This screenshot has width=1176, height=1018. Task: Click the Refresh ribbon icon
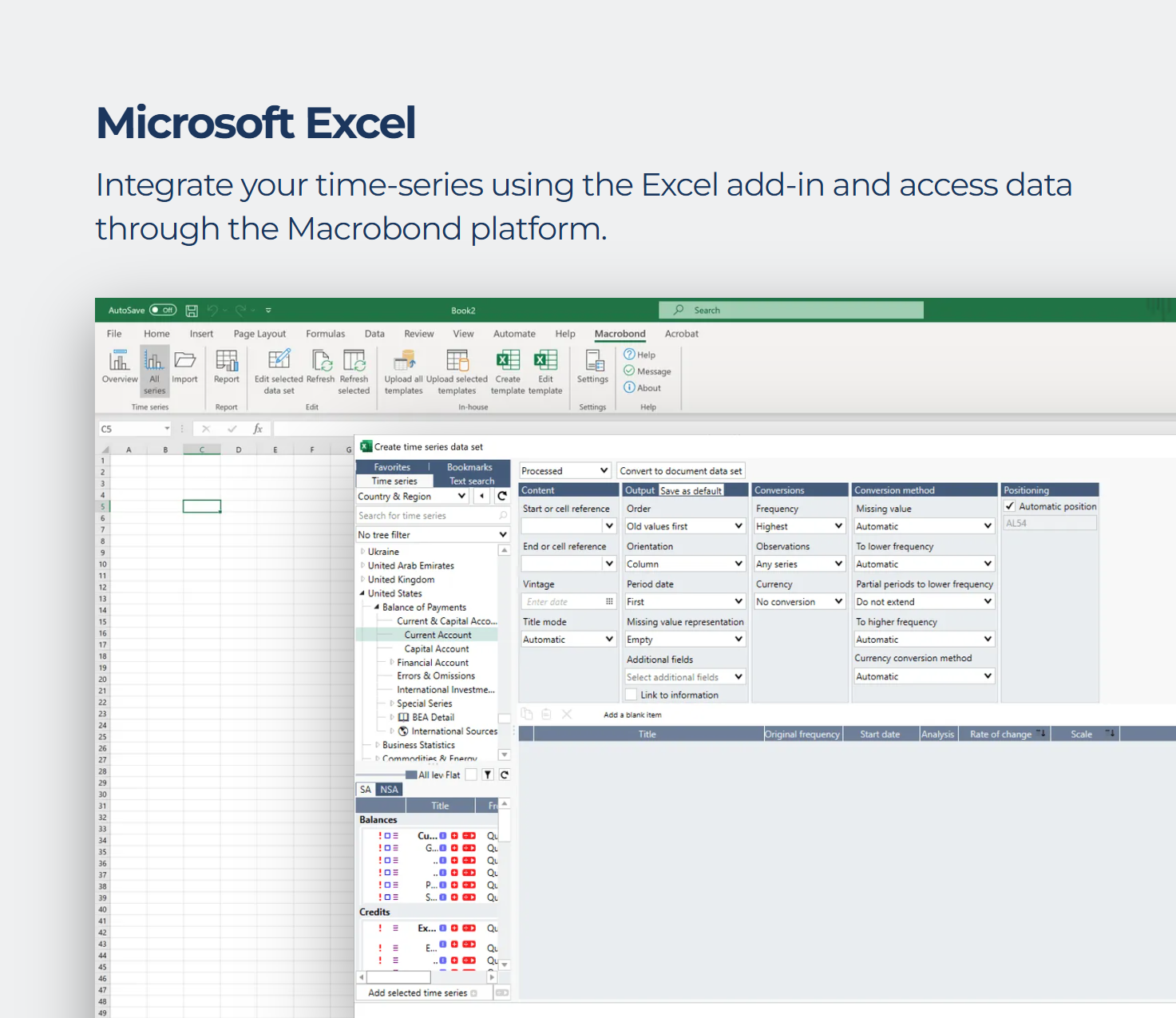tap(321, 367)
